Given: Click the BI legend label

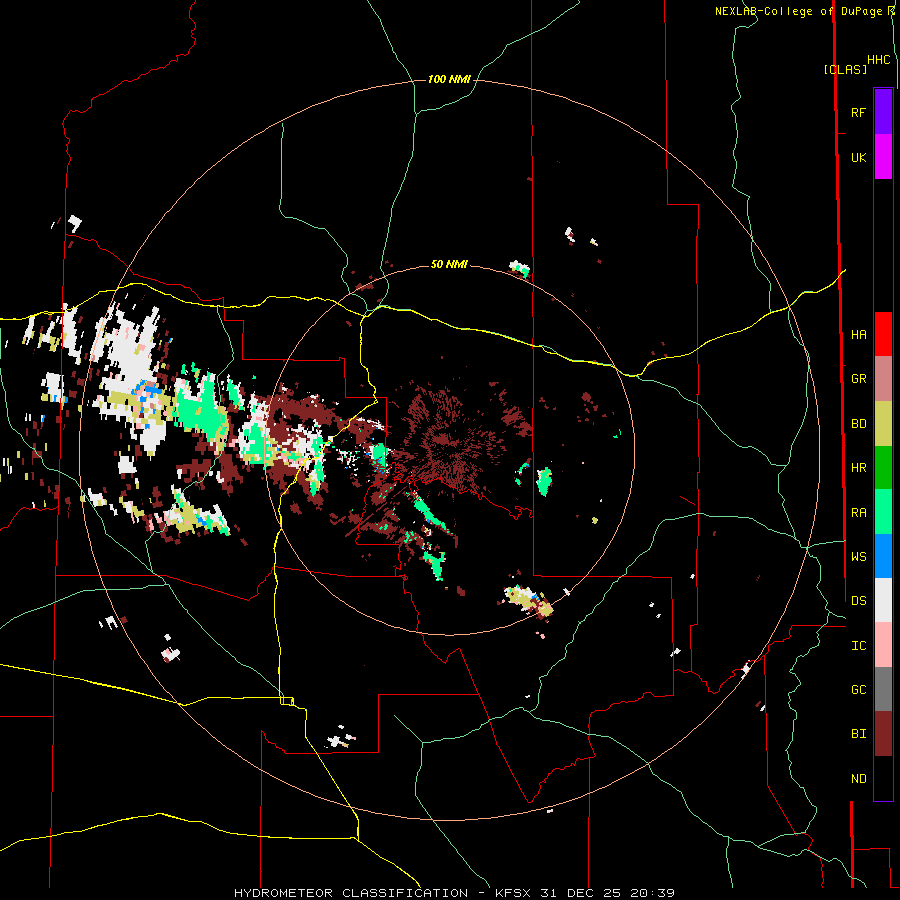Looking at the screenshot, I should coord(858,734).
